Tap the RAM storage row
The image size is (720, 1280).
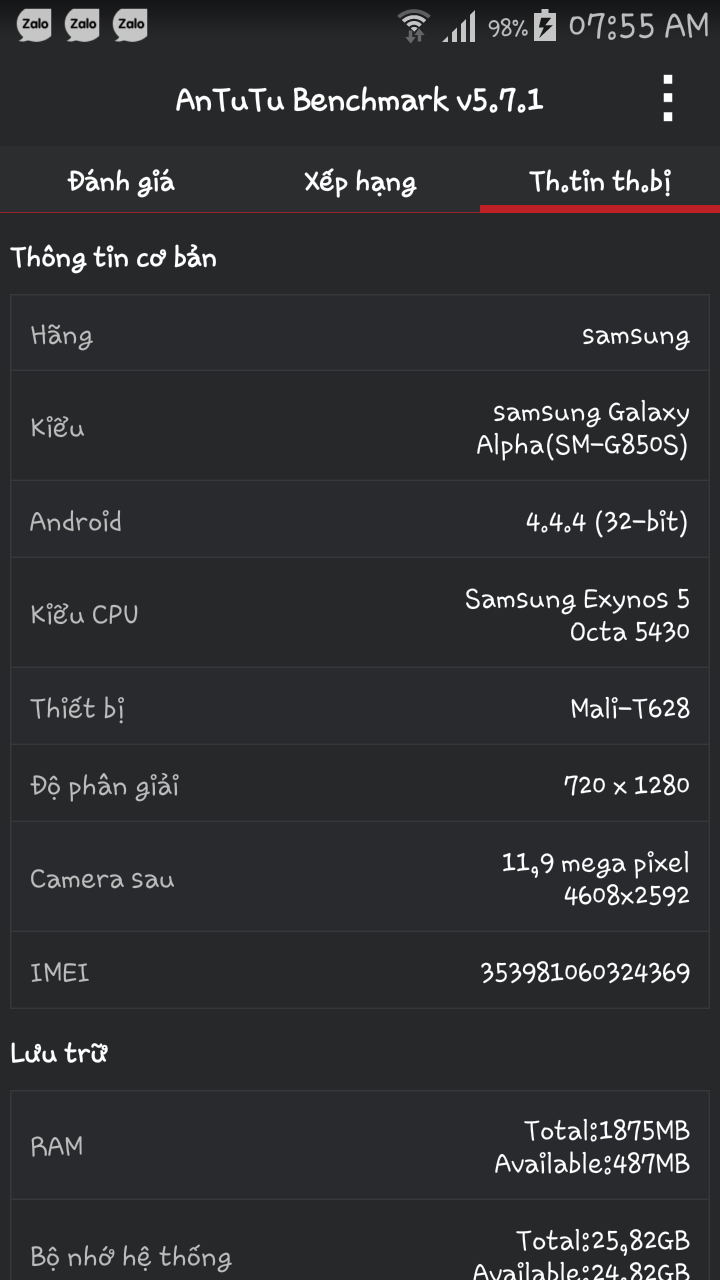360,1146
